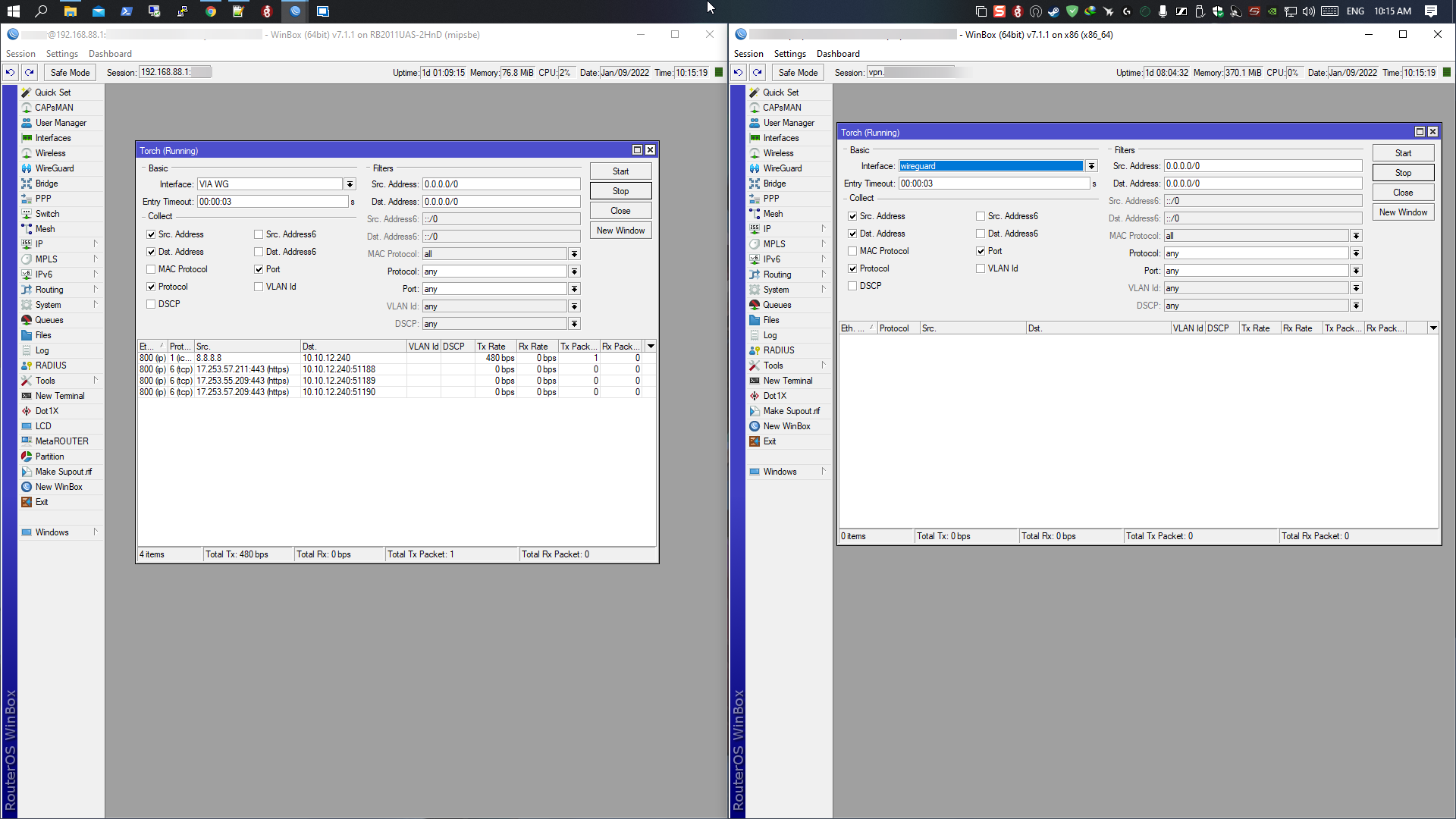The height and width of the screenshot is (819, 1456).
Task: Click the undo icon in the left WinBox toolbar
Action: coord(11,73)
